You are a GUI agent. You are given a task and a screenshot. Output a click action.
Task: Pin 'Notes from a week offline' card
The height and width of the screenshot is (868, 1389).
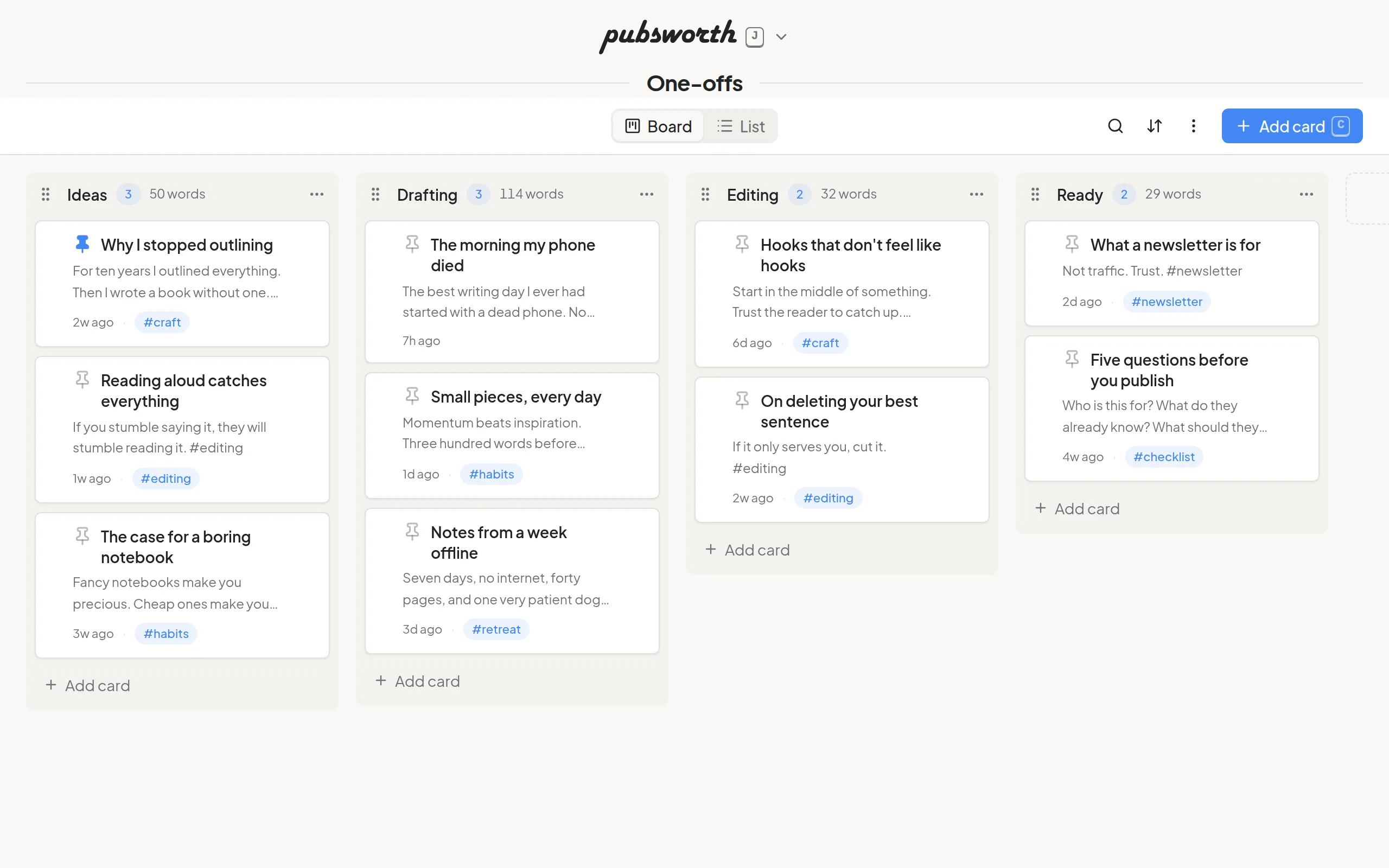tap(412, 531)
